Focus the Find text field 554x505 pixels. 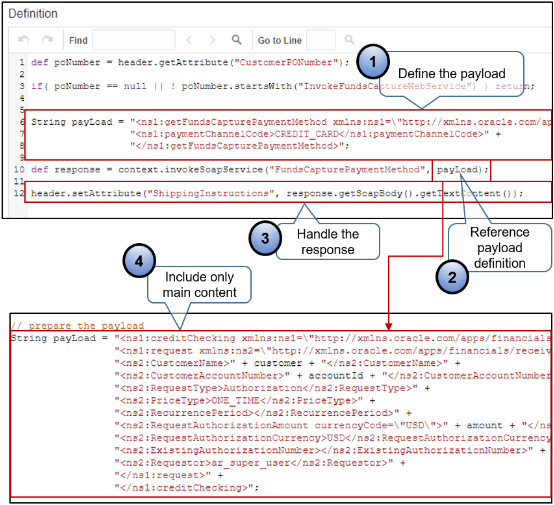click(134, 40)
